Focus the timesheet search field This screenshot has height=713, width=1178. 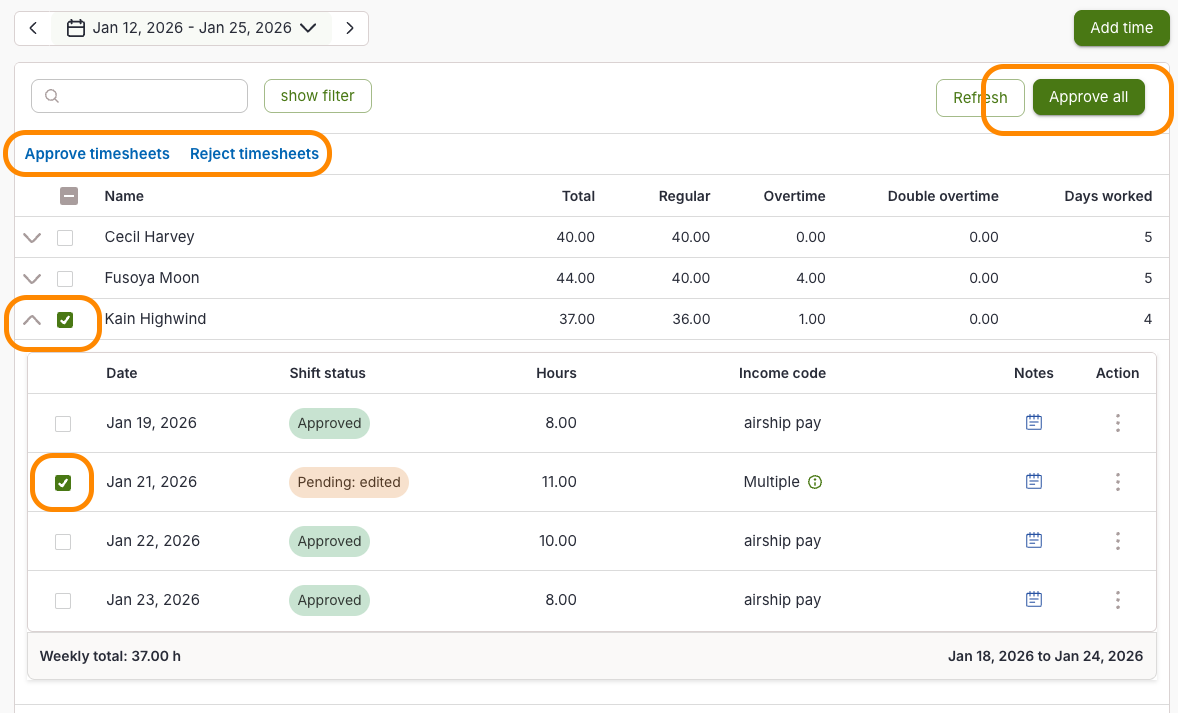(x=140, y=96)
